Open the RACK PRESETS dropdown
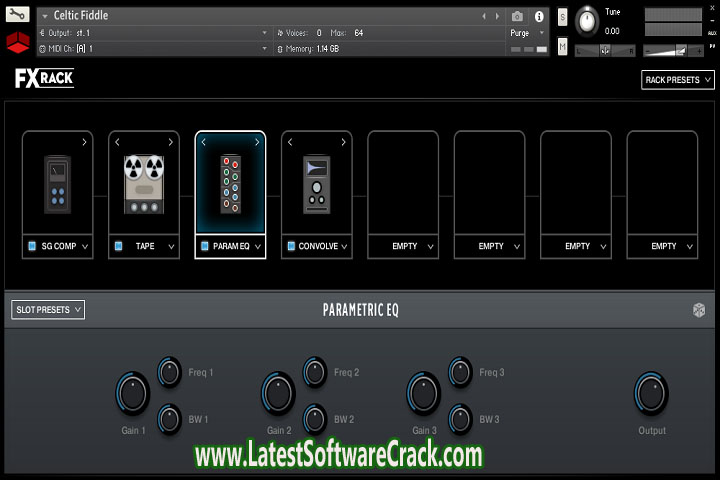 (x=678, y=80)
